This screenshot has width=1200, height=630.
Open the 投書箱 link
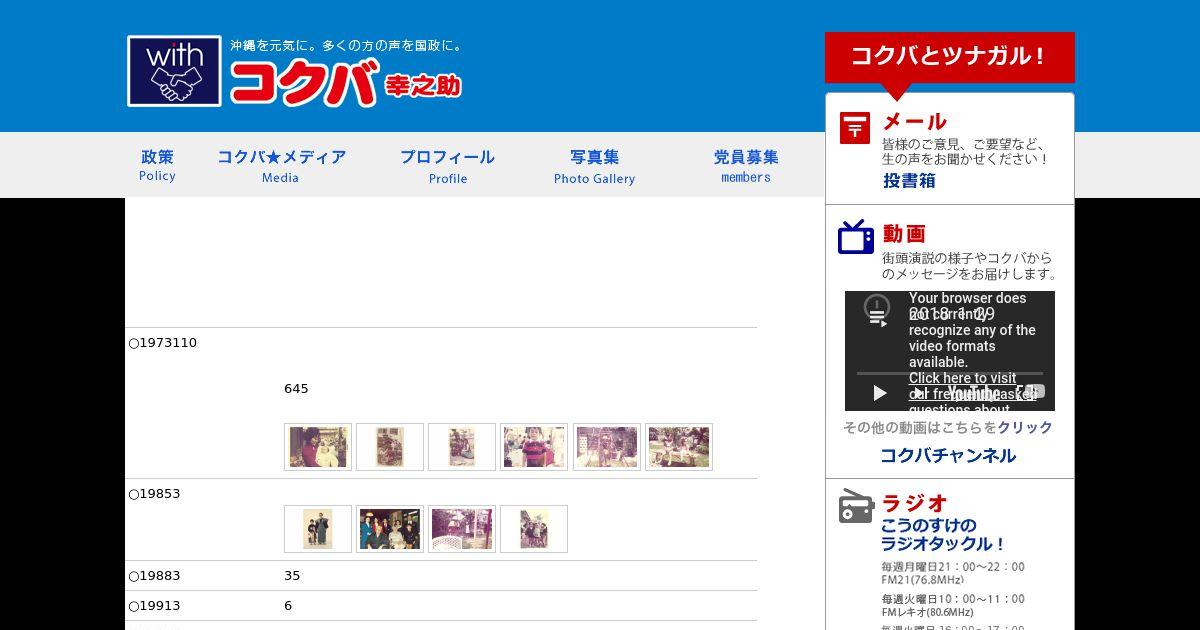coord(909,181)
